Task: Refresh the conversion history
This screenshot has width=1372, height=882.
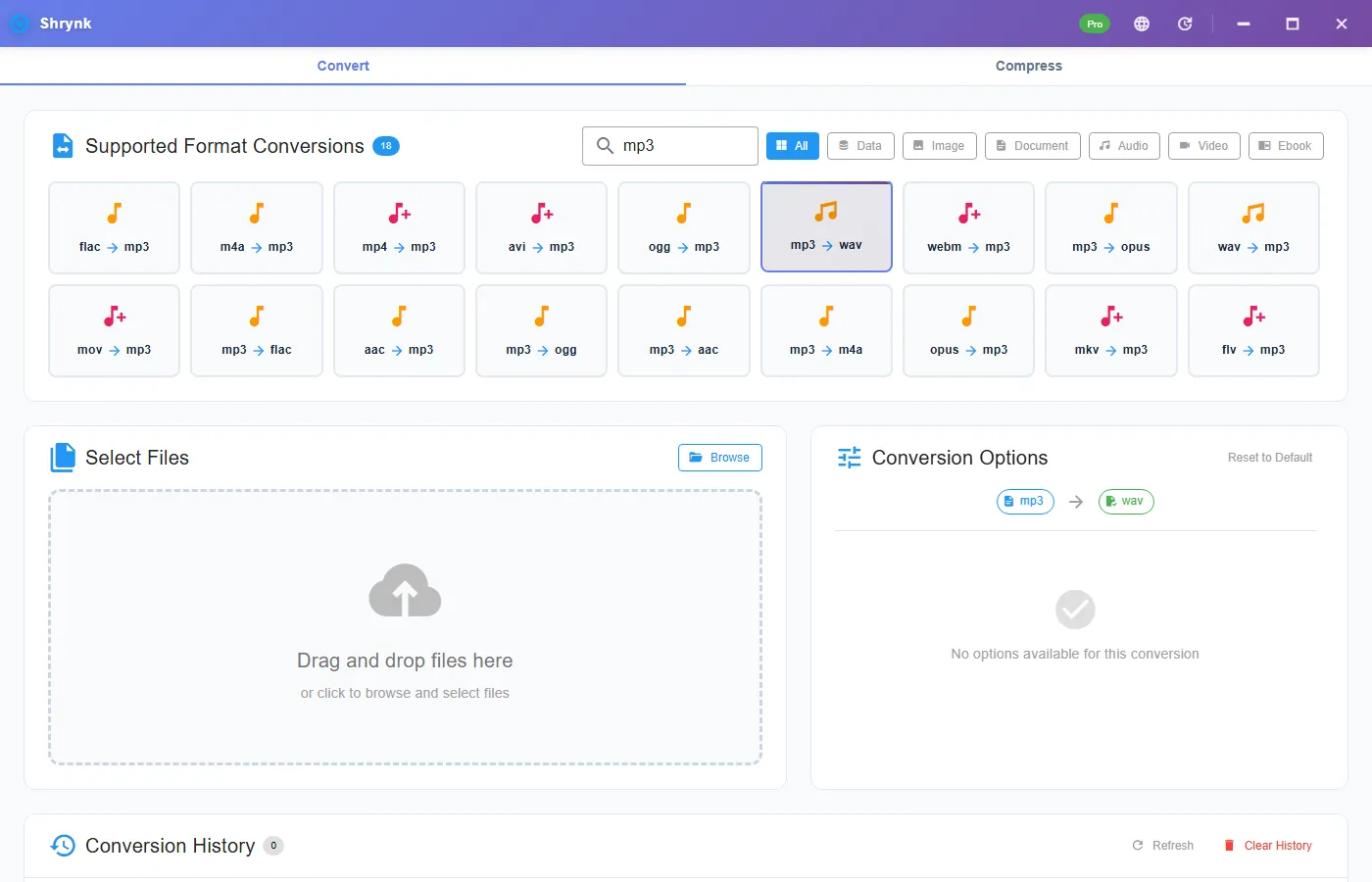Action: pyautogui.click(x=1163, y=846)
